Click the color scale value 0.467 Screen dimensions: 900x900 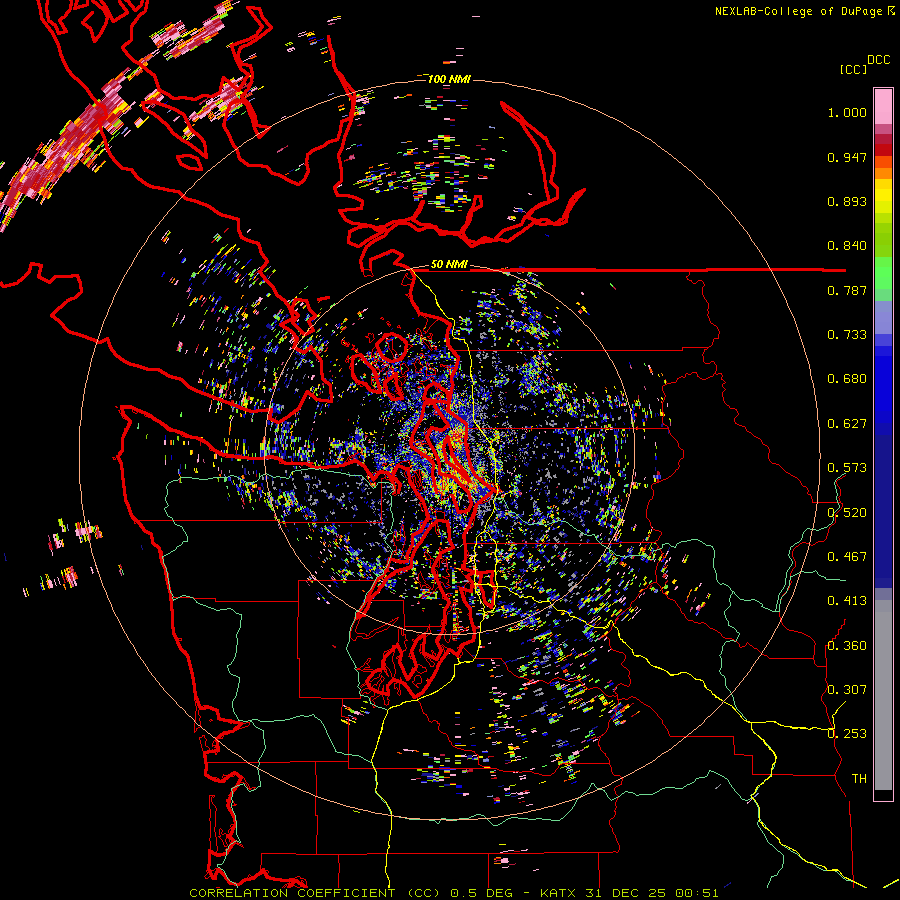pos(847,557)
